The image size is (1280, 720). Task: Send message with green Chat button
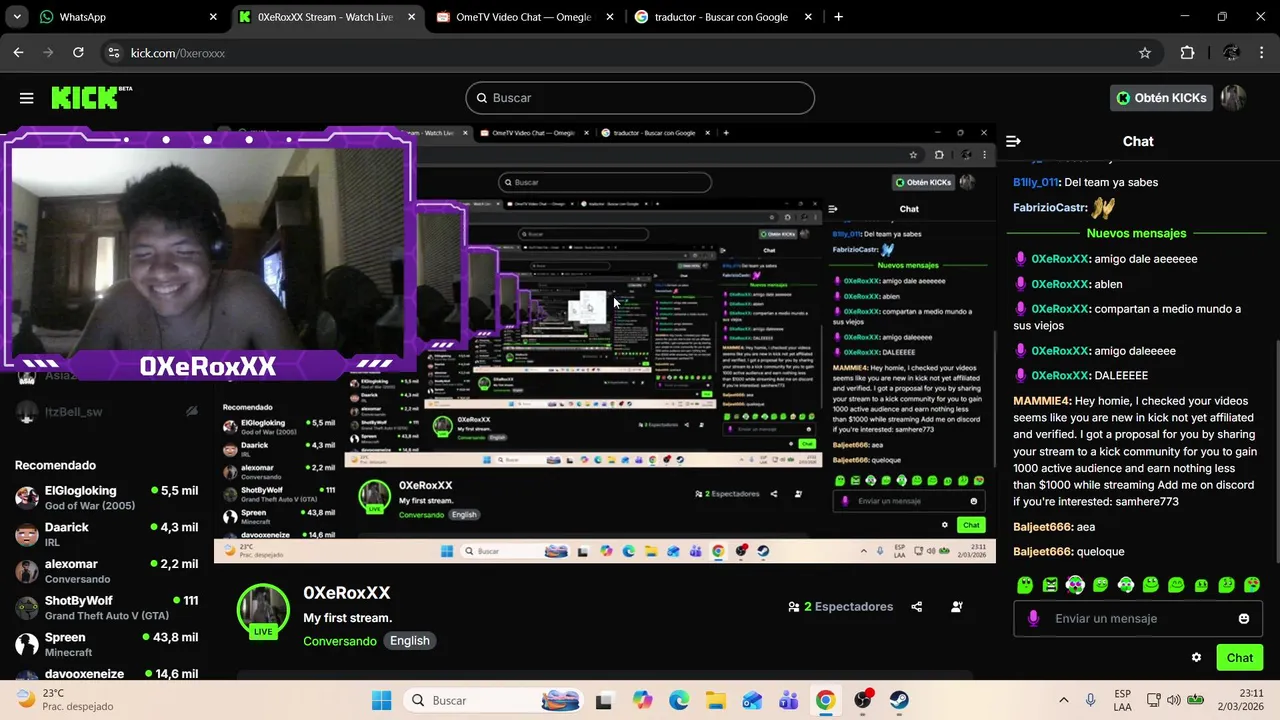(x=1239, y=657)
